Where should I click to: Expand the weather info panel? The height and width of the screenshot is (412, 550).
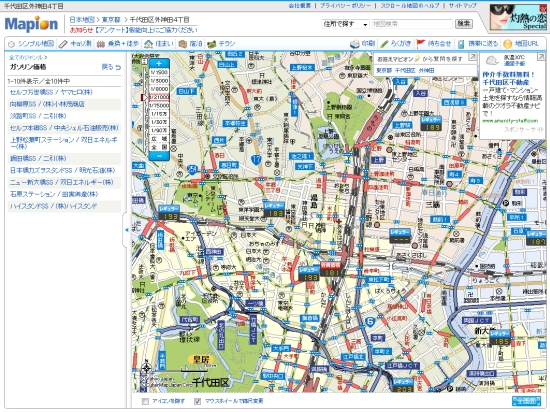point(541,56)
